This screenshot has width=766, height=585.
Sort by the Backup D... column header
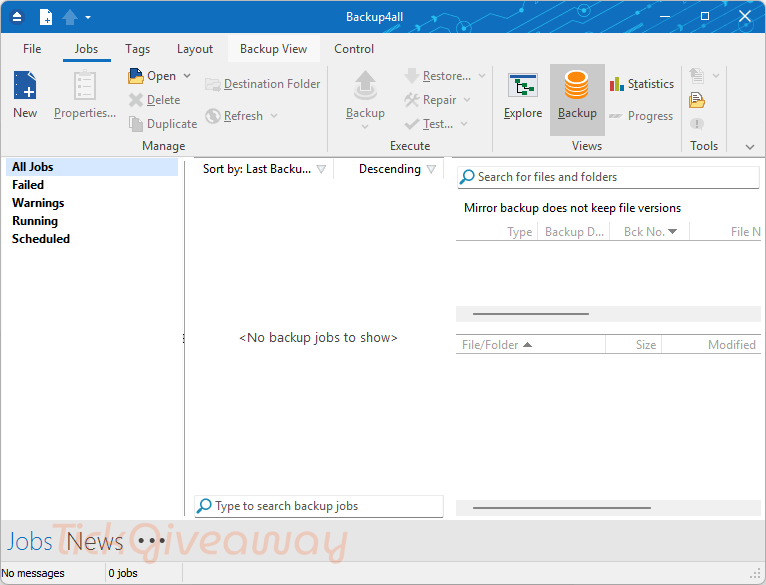(x=574, y=232)
